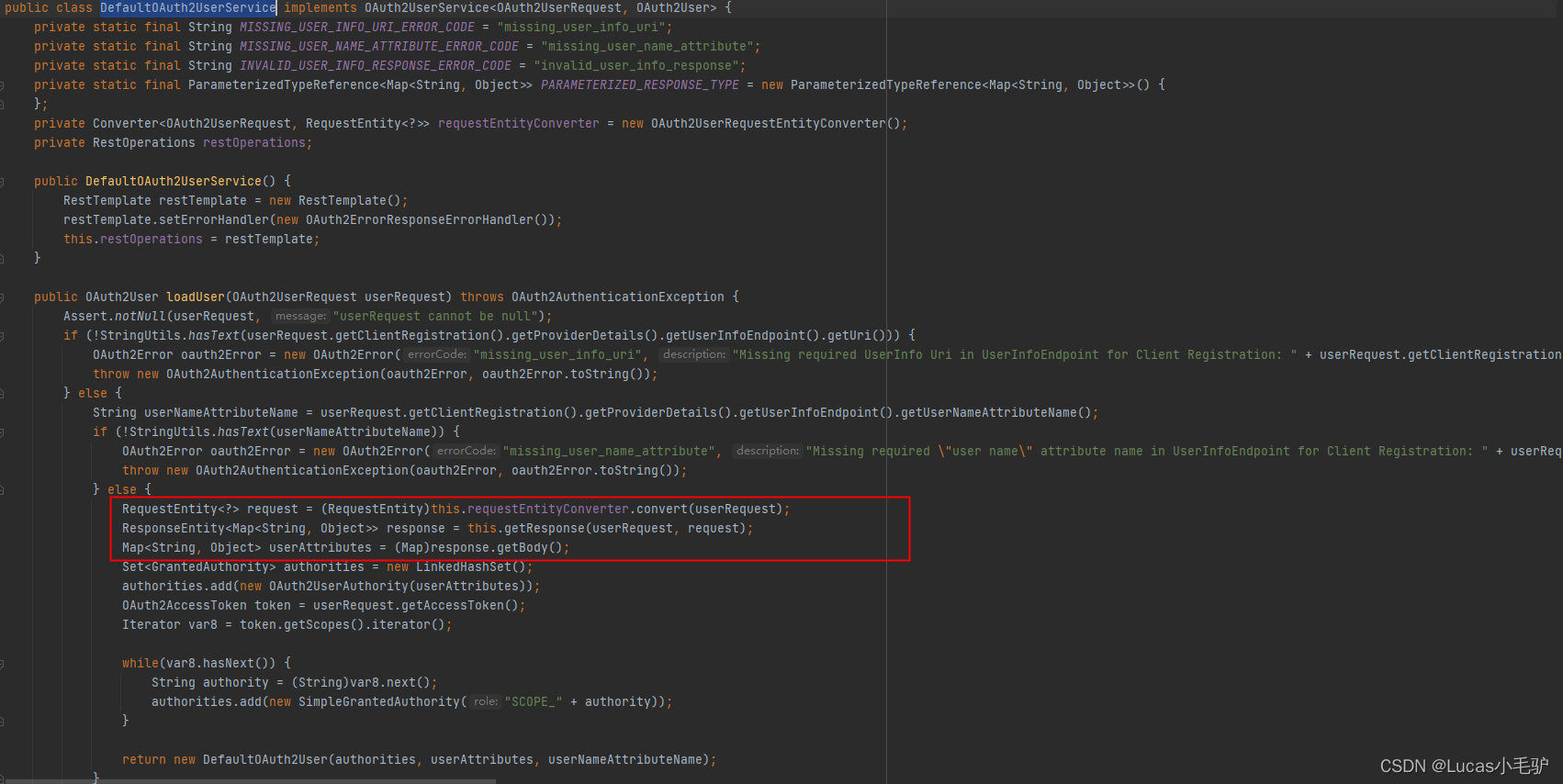Click the return keyword
Screen dimensions: 1563x784
coord(144,759)
